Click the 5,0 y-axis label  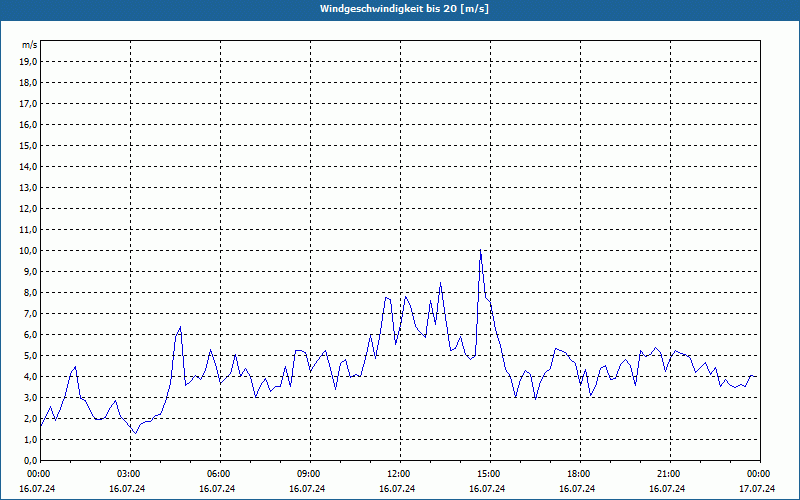[31, 356]
